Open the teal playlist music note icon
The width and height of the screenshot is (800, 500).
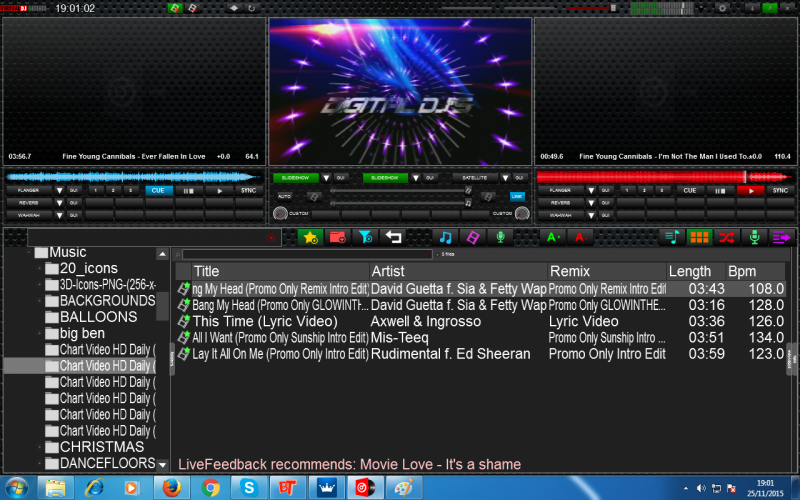[x=672, y=237]
